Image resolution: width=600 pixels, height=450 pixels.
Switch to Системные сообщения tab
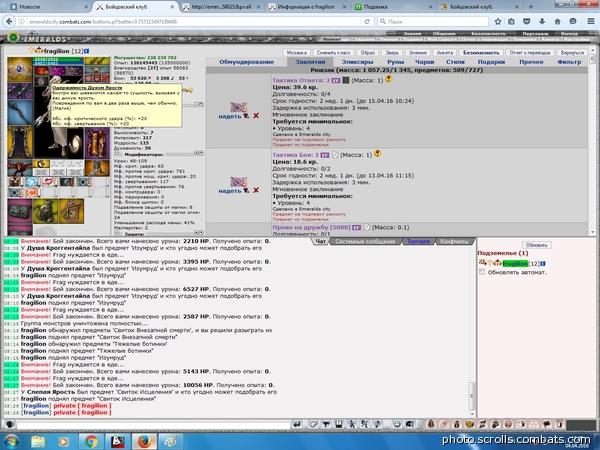pos(365,241)
